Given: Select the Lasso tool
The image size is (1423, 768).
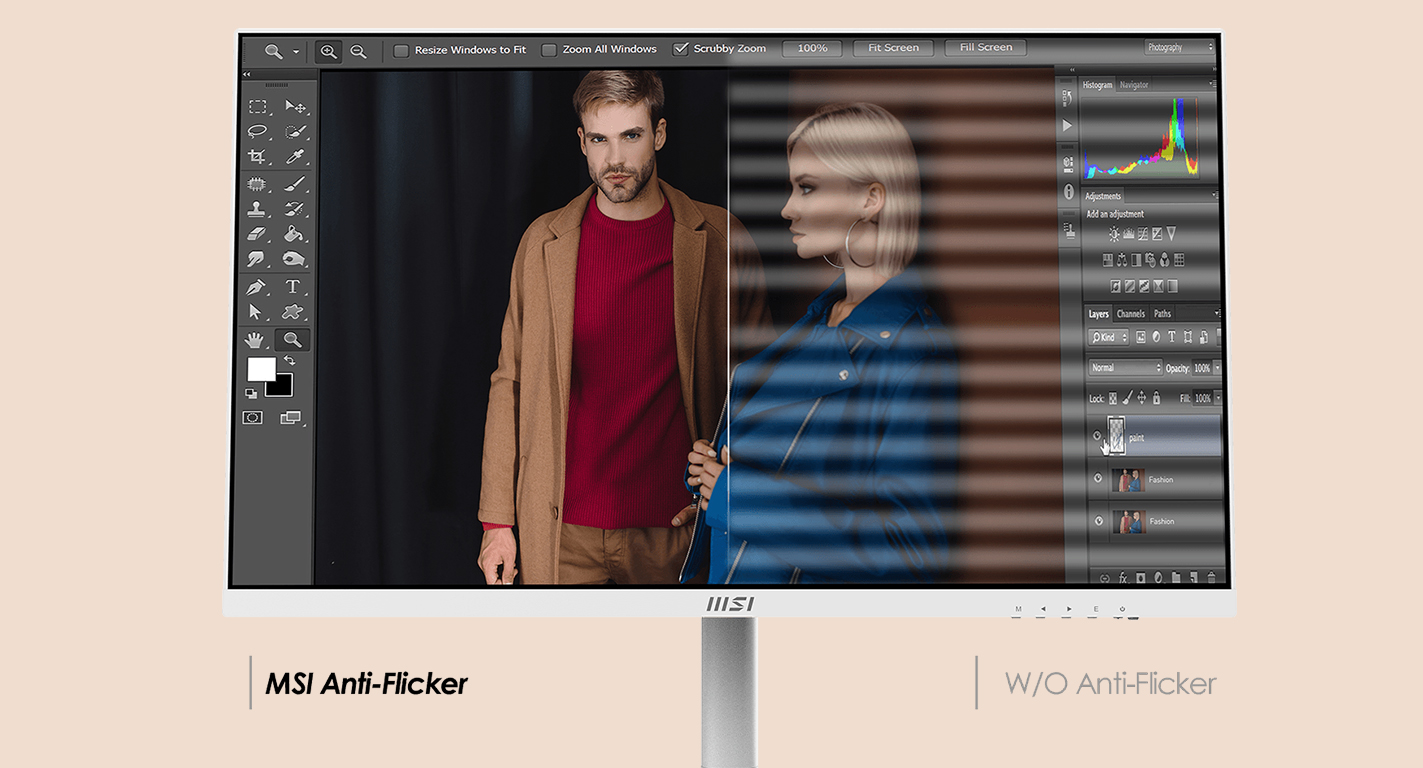Looking at the screenshot, I should coord(258,132).
